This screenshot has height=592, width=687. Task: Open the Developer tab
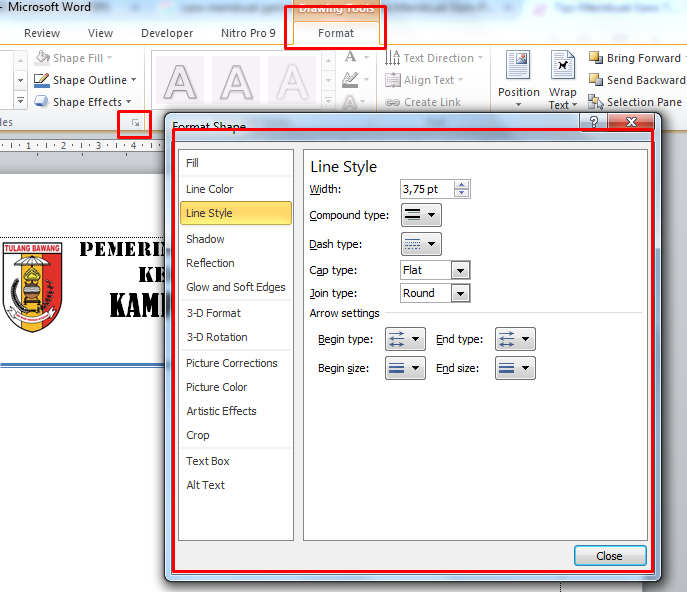point(167,33)
